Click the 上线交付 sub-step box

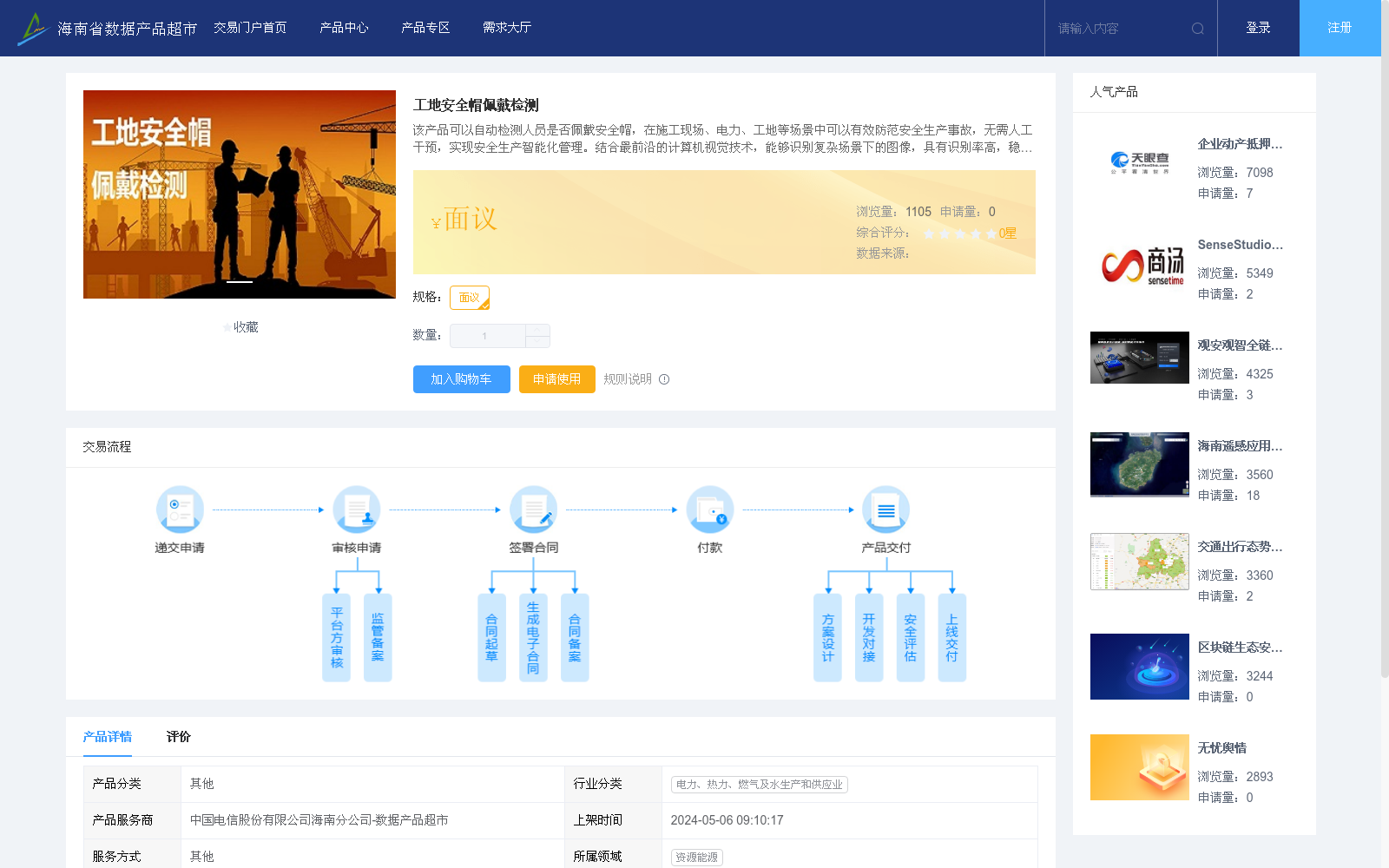click(952, 638)
